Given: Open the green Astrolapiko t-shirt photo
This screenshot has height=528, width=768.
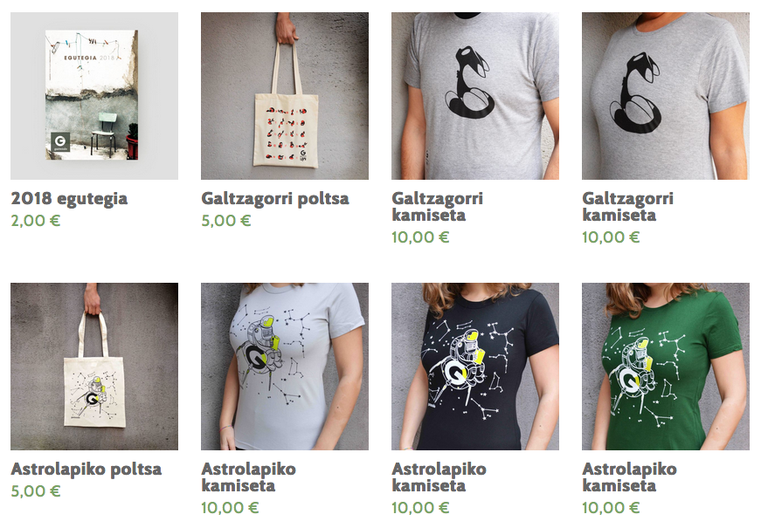Looking at the screenshot, I should pyautogui.click(x=666, y=366).
